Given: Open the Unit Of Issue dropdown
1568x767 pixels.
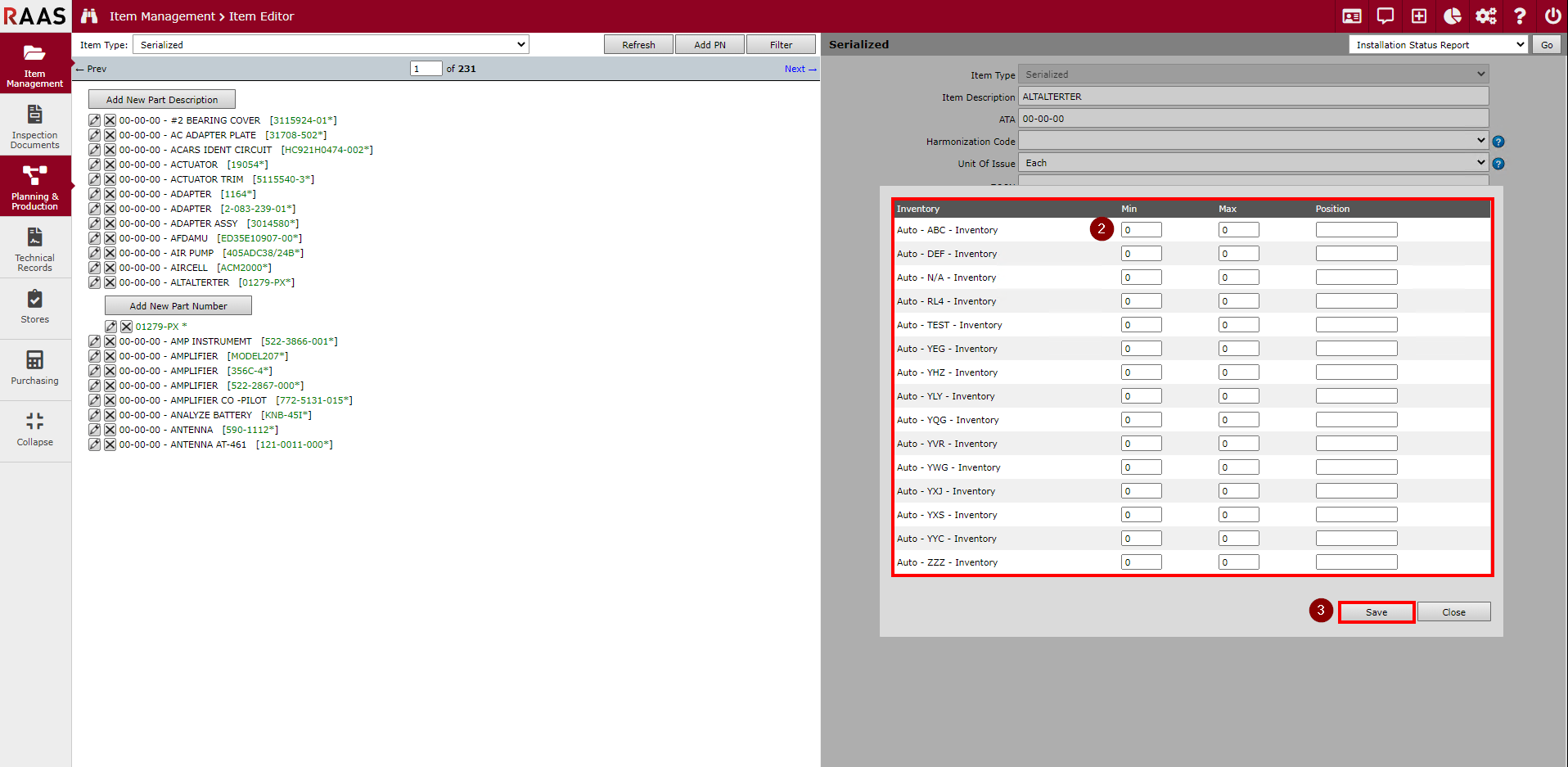Looking at the screenshot, I should click(x=1253, y=163).
